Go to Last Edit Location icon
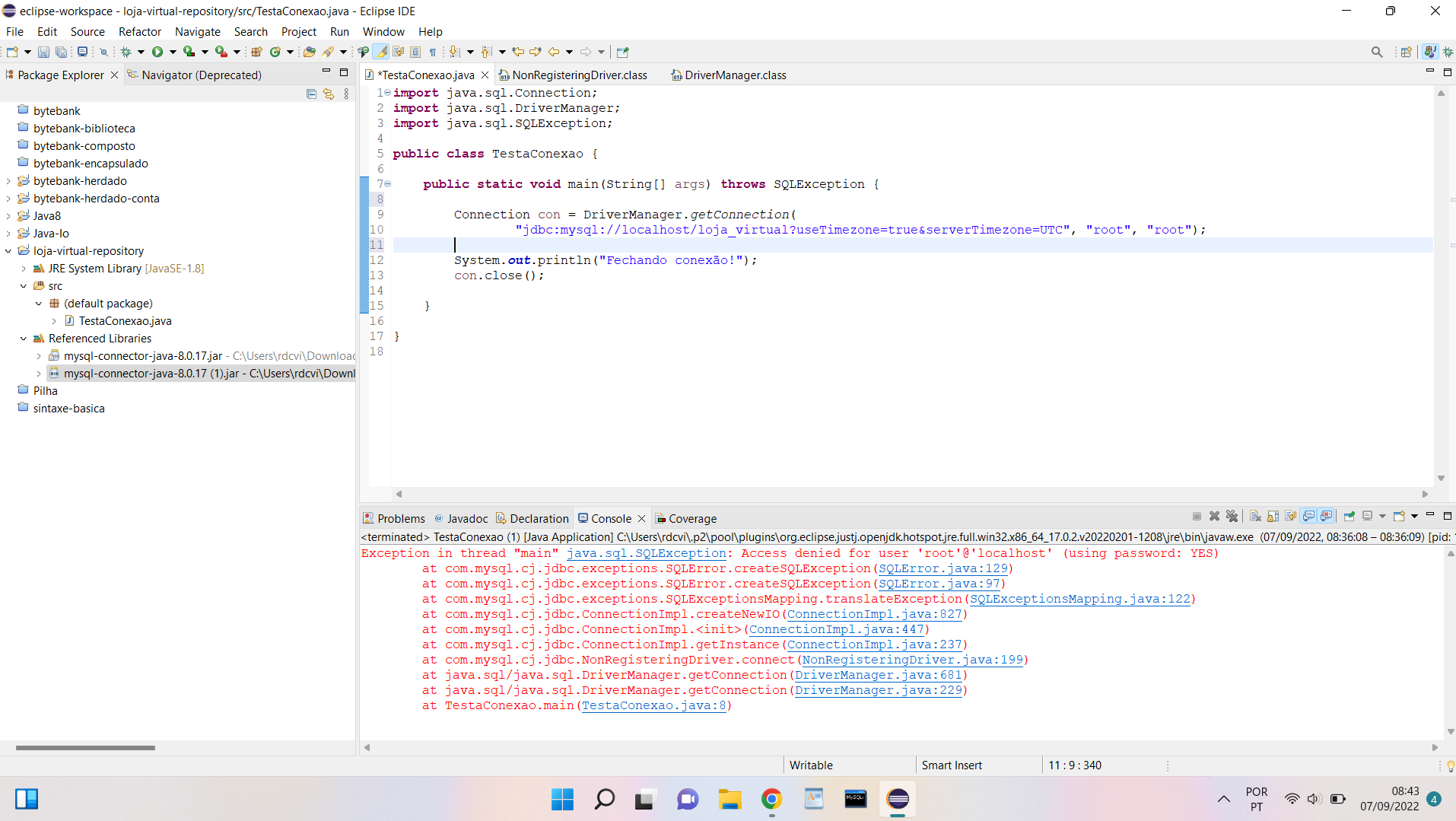1456x821 pixels. (518, 52)
